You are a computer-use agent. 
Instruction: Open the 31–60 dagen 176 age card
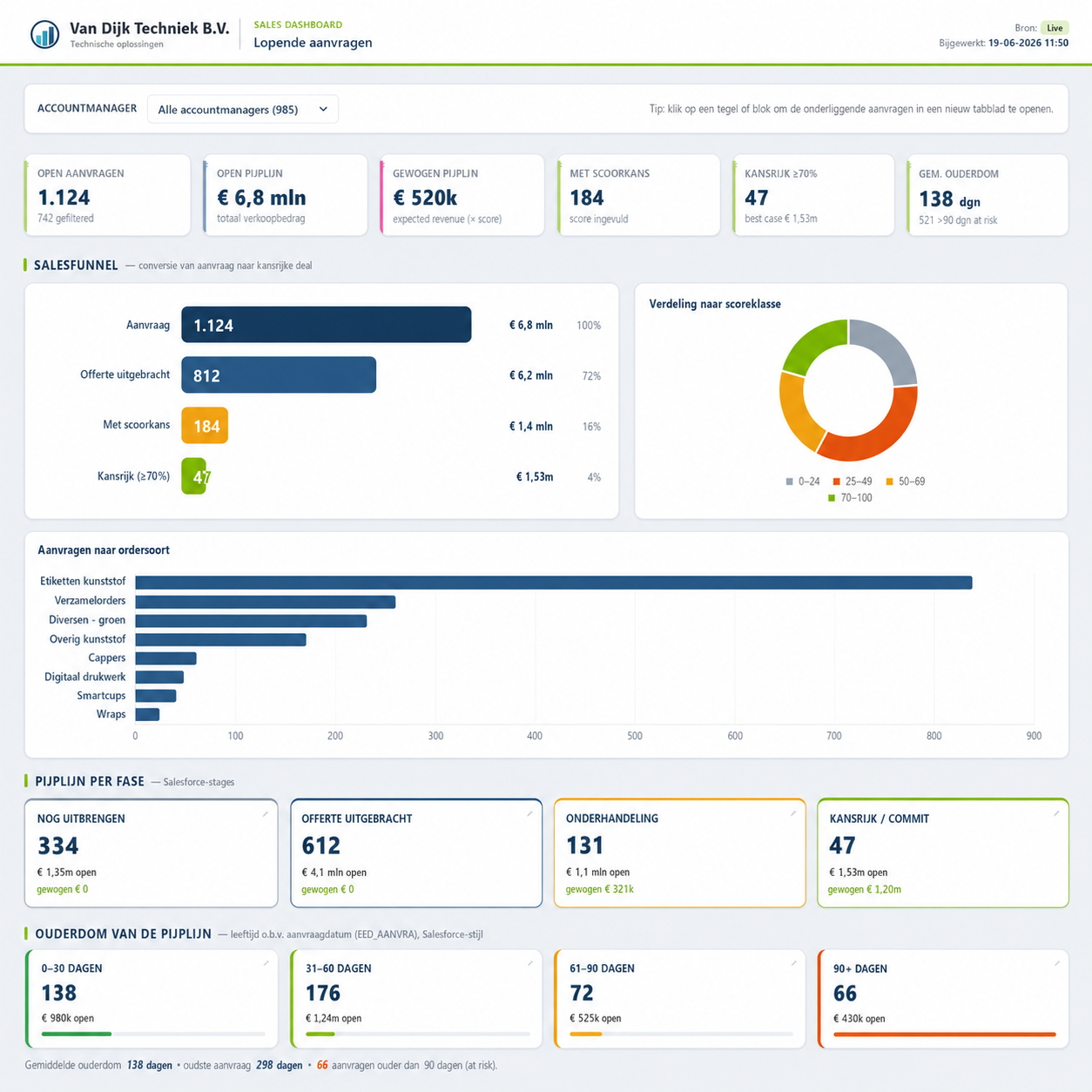416,999
